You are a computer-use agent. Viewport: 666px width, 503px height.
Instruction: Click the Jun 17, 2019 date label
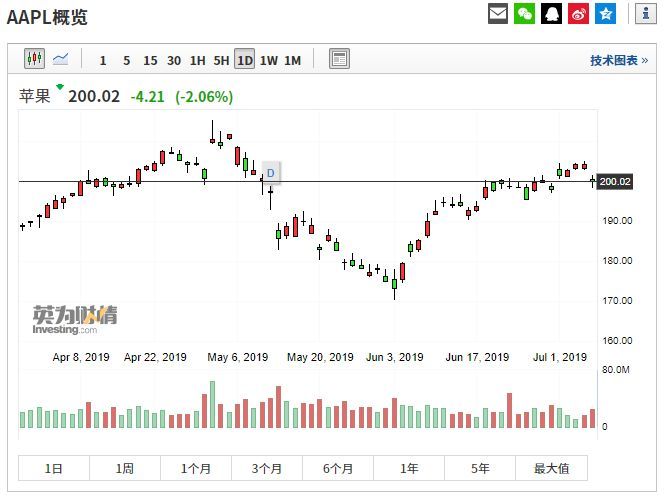click(477, 357)
